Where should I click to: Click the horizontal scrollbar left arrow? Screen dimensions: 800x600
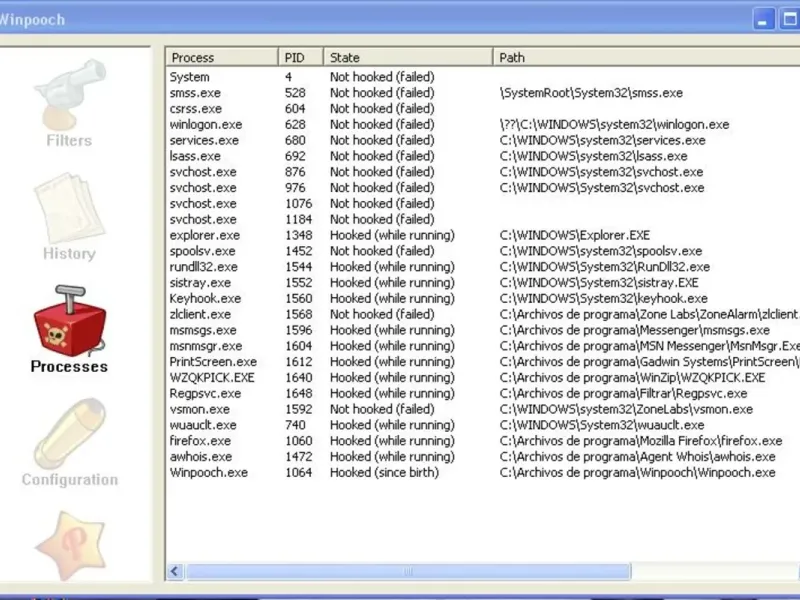(x=175, y=571)
